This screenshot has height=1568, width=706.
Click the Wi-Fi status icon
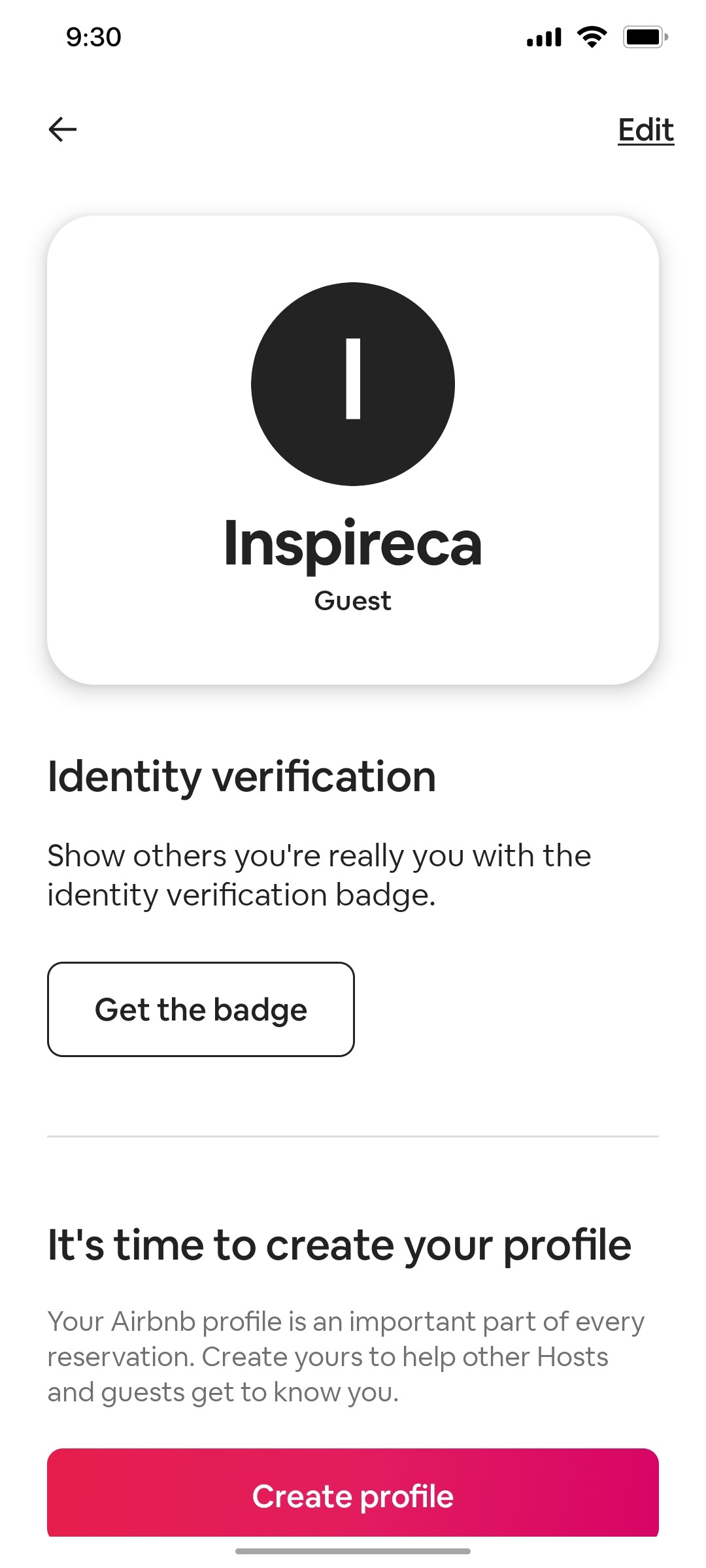tap(590, 37)
